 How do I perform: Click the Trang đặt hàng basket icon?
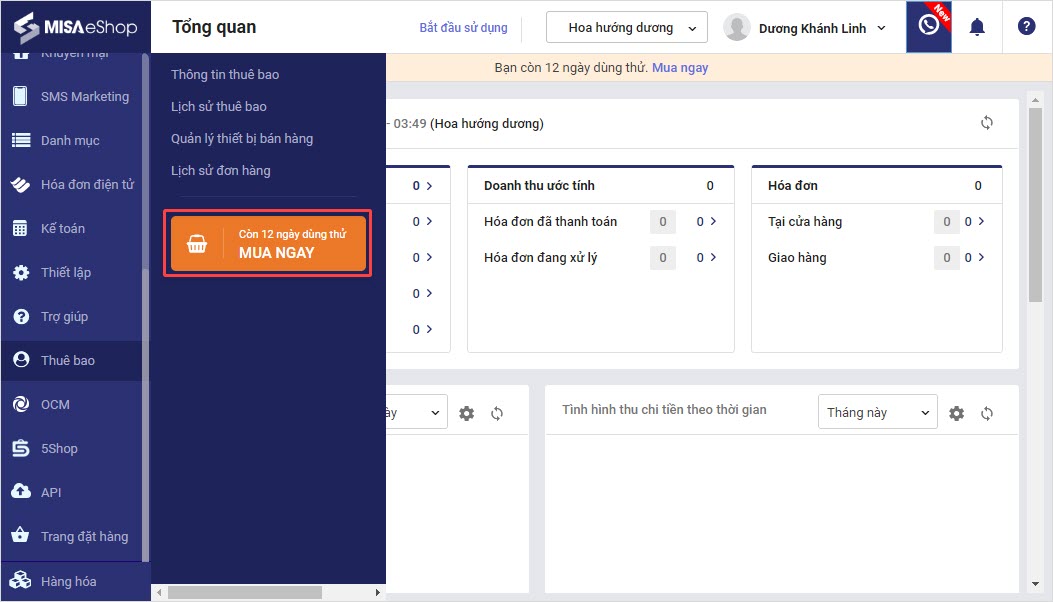pyautogui.click(x=21, y=535)
